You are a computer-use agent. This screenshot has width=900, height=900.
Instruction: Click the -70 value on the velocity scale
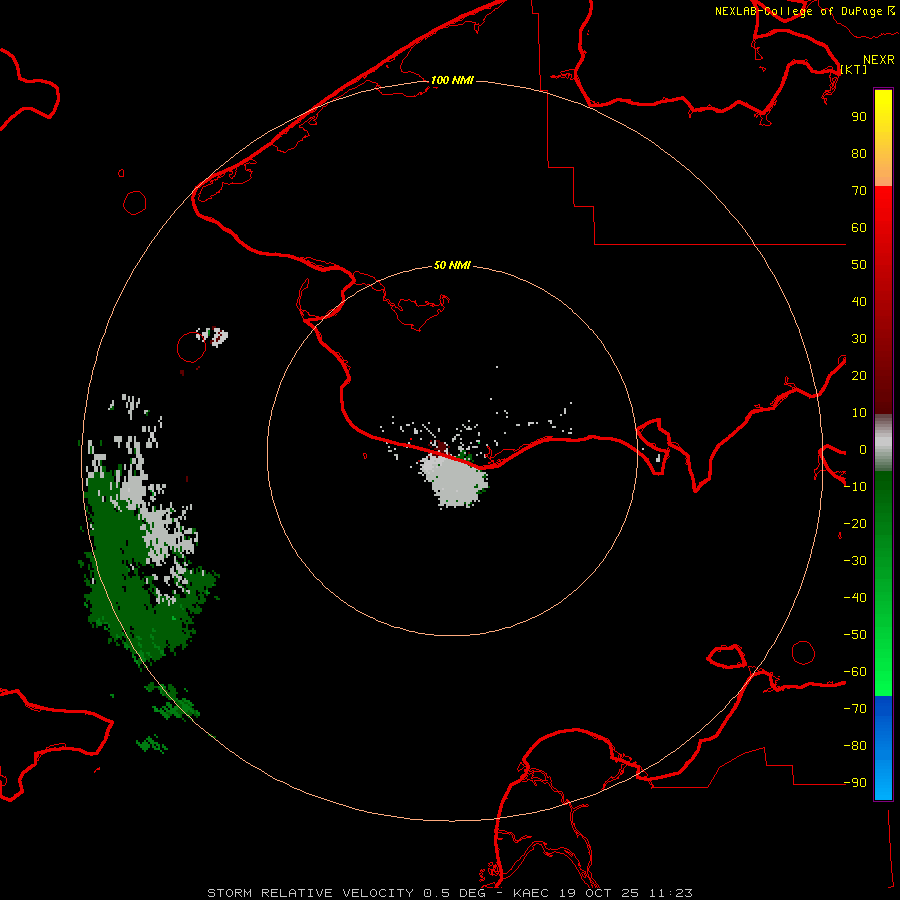click(x=855, y=709)
